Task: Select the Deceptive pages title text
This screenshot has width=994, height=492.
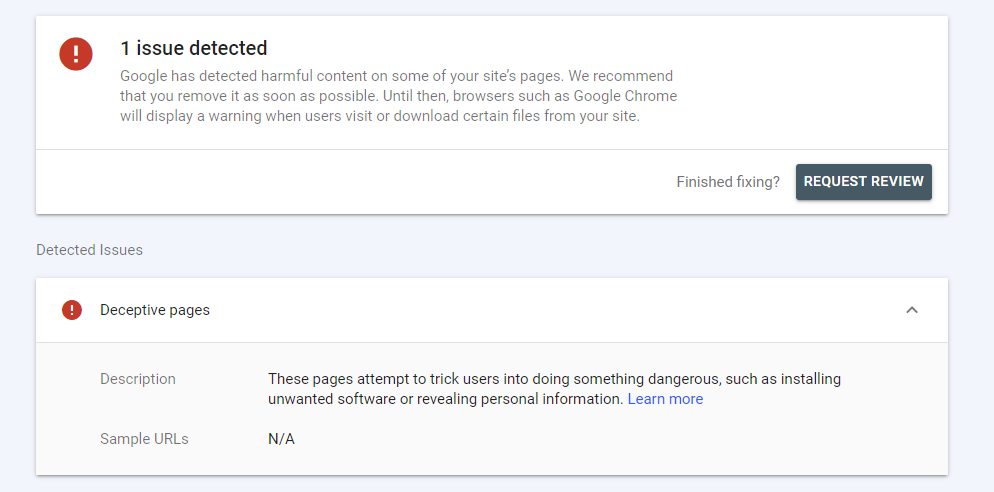Action: [x=155, y=310]
